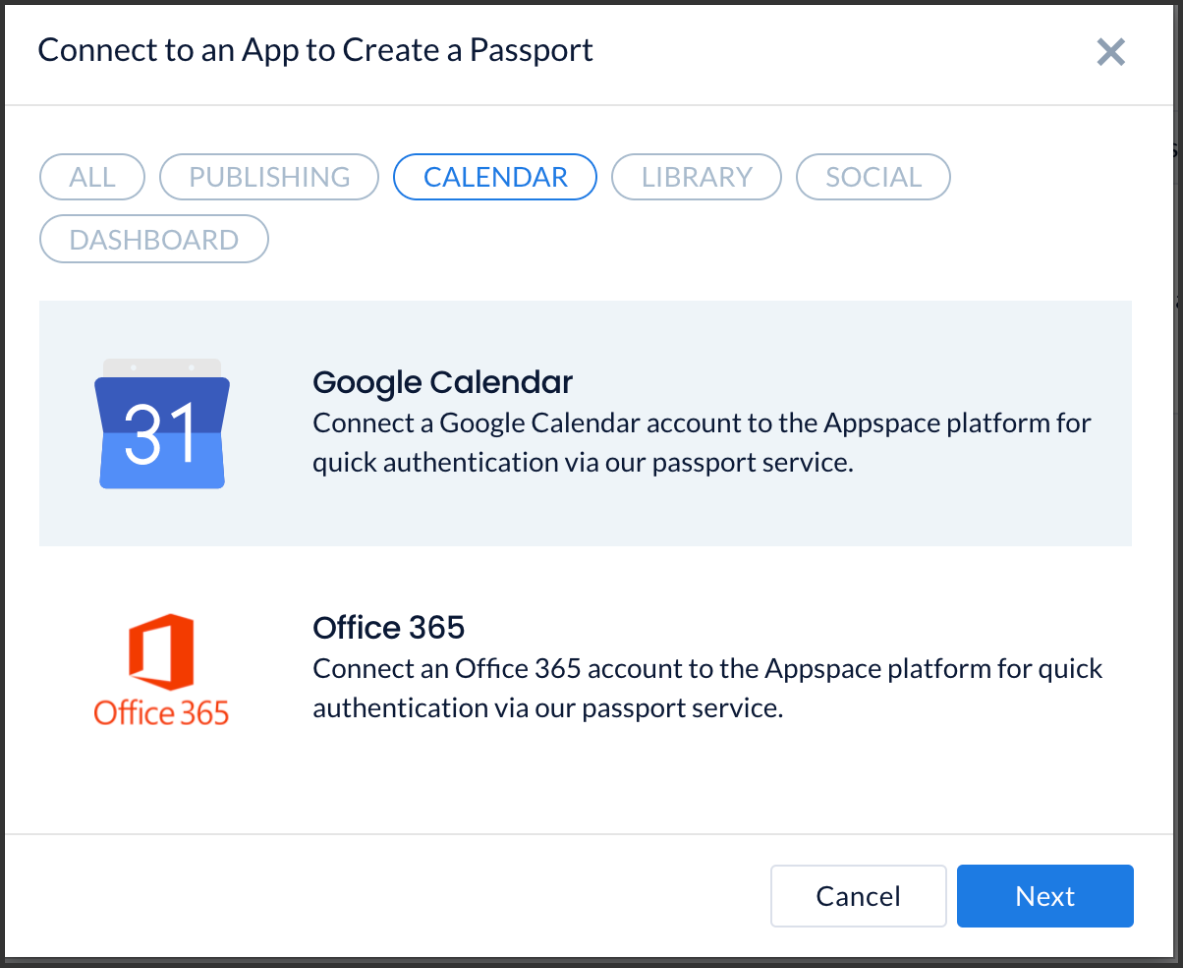The height and width of the screenshot is (968, 1183).
Task: Click the dialog title Connect to an App
Action: [x=315, y=51]
